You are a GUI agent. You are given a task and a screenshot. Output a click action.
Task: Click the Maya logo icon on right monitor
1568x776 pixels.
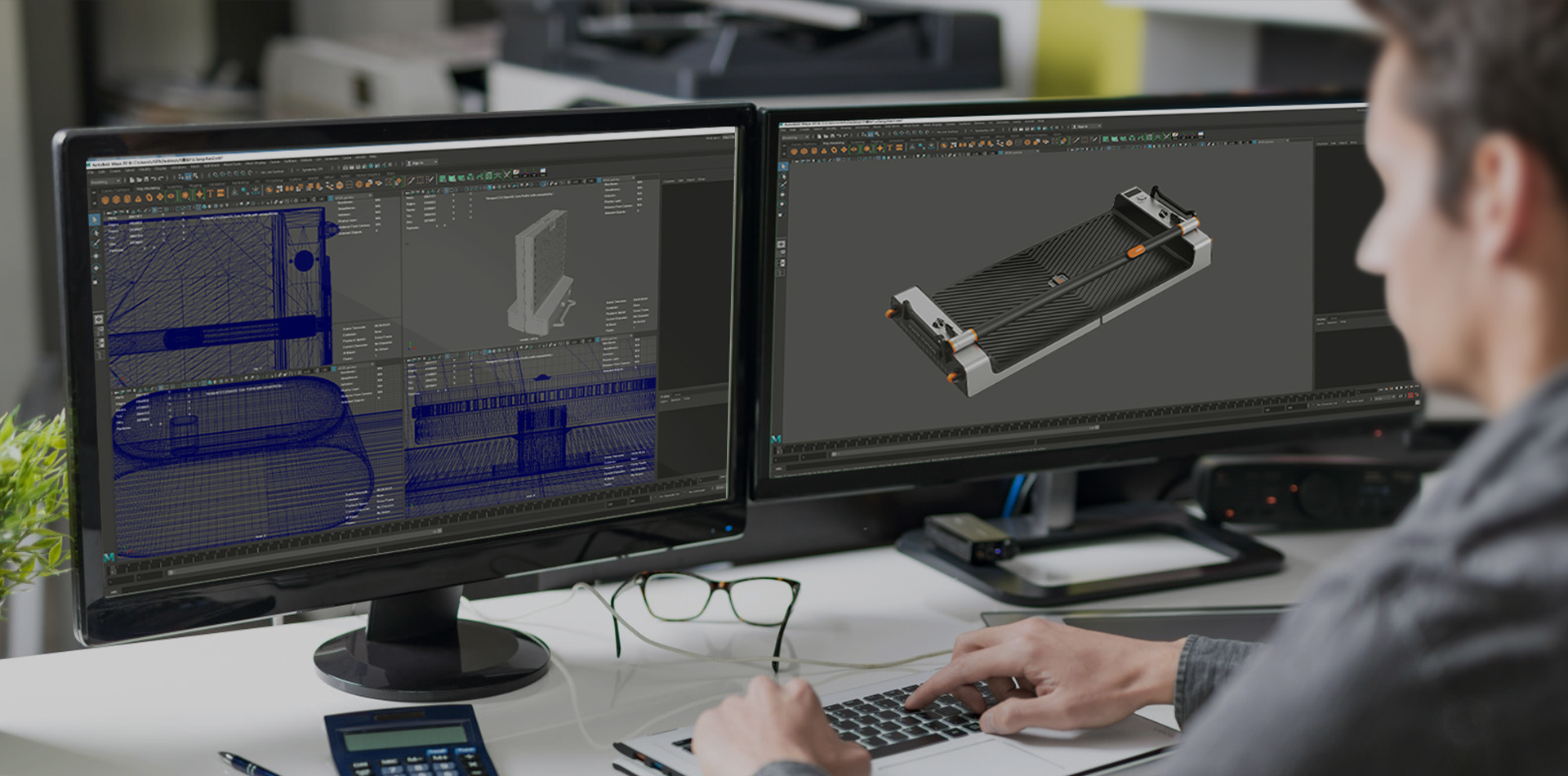pos(776,439)
